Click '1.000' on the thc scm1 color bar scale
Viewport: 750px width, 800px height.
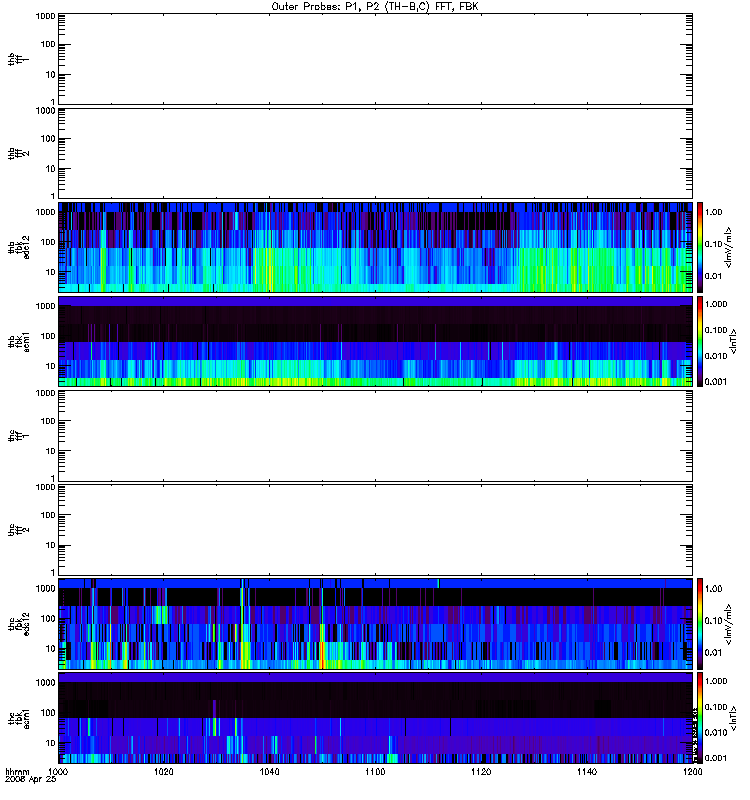point(716,681)
